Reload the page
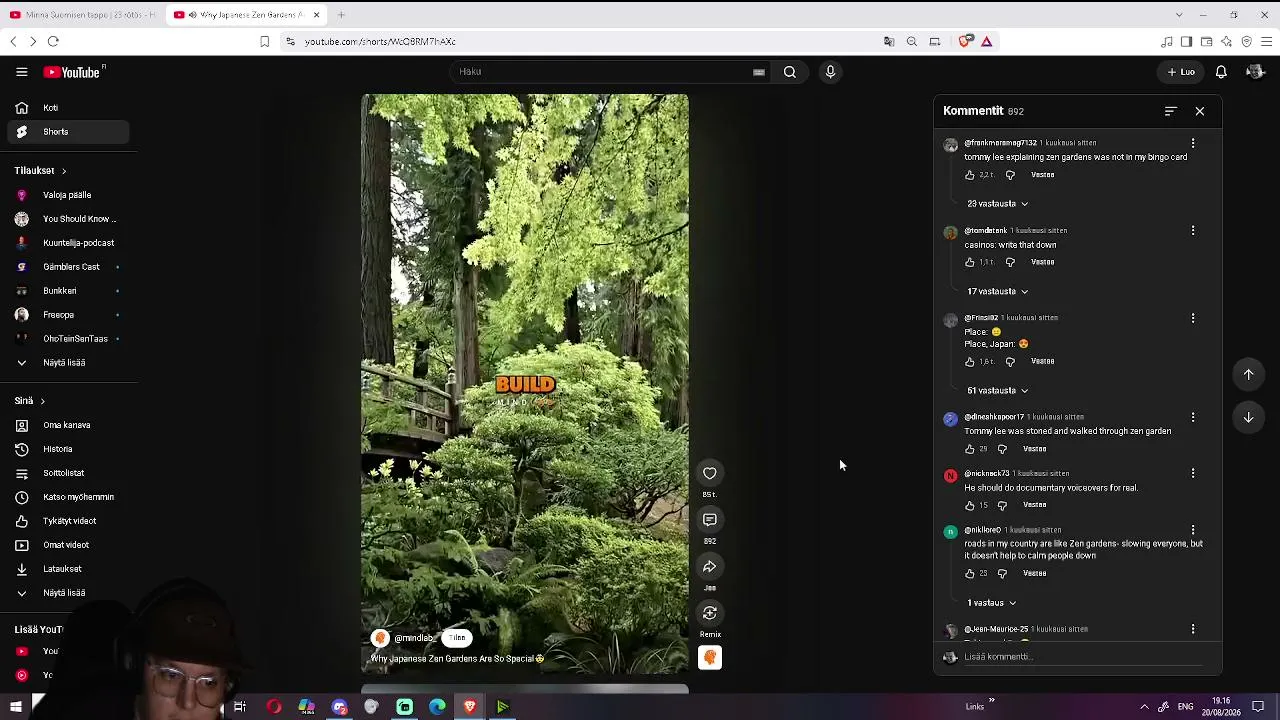Screen dimensions: 1280x720 point(53,42)
